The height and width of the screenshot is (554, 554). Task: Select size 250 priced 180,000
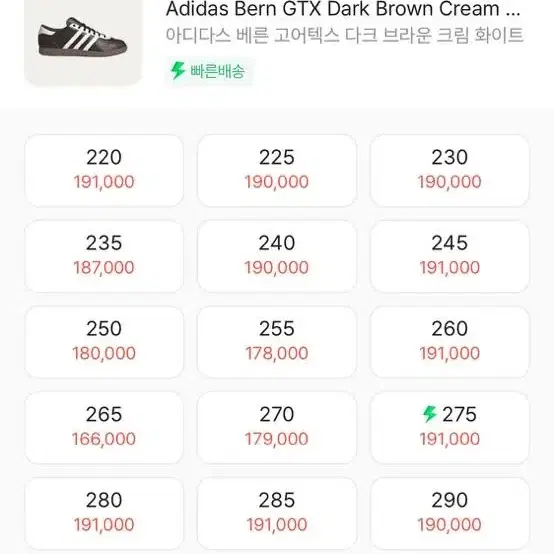click(104, 342)
